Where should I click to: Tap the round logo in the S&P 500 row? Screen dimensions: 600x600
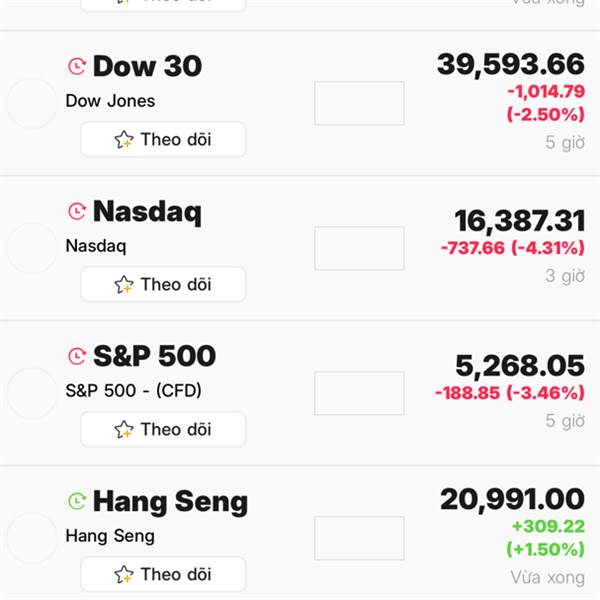click(x=32, y=393)
